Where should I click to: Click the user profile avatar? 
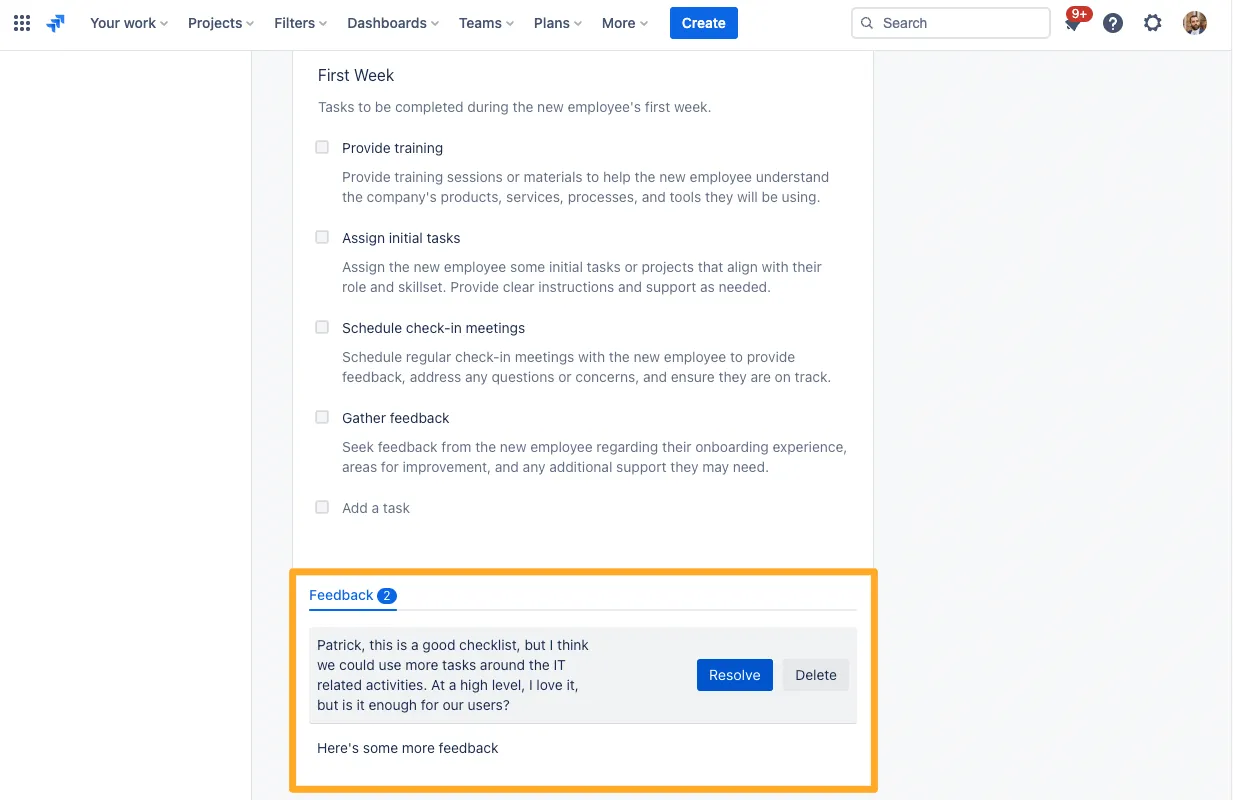(x=1195, y=23)
